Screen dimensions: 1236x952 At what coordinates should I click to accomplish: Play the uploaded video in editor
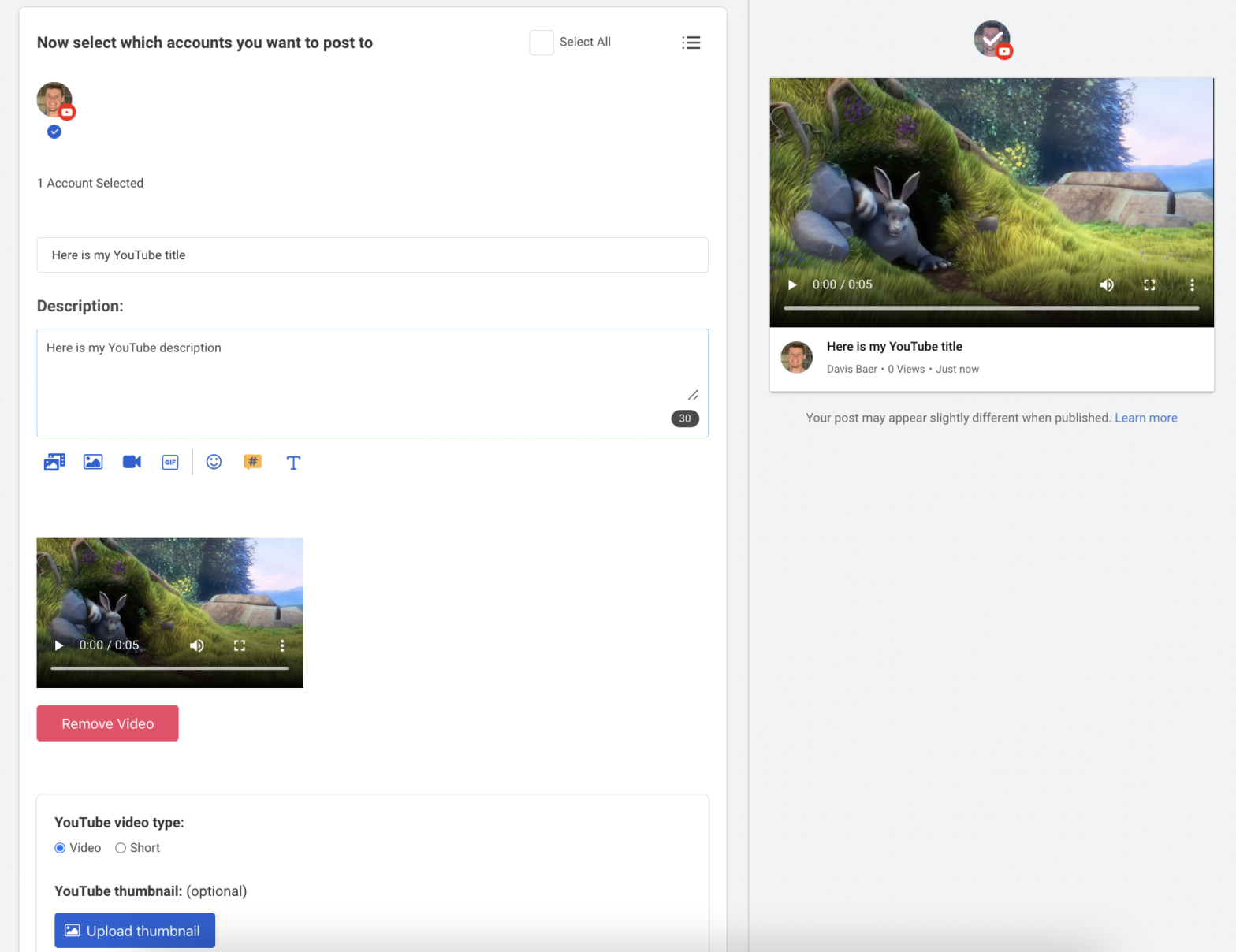[59, 645]
